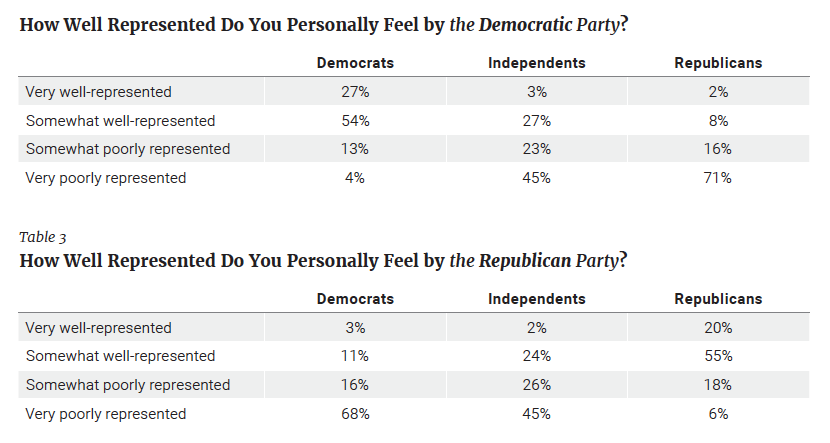Image resolution: width=830 pixels, height=443 pixels.
Task: Click the Independents header in the Republican Party table
Action: (537, 299)
